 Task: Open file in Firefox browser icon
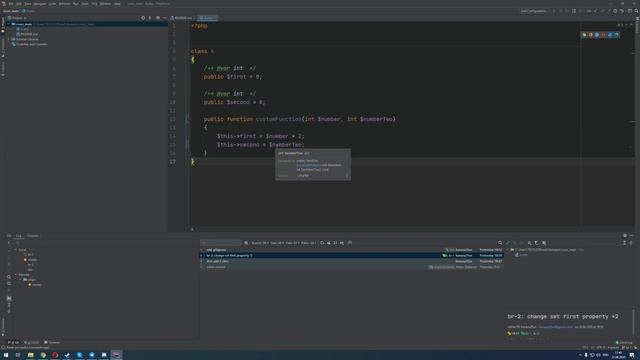pos(591,35)
